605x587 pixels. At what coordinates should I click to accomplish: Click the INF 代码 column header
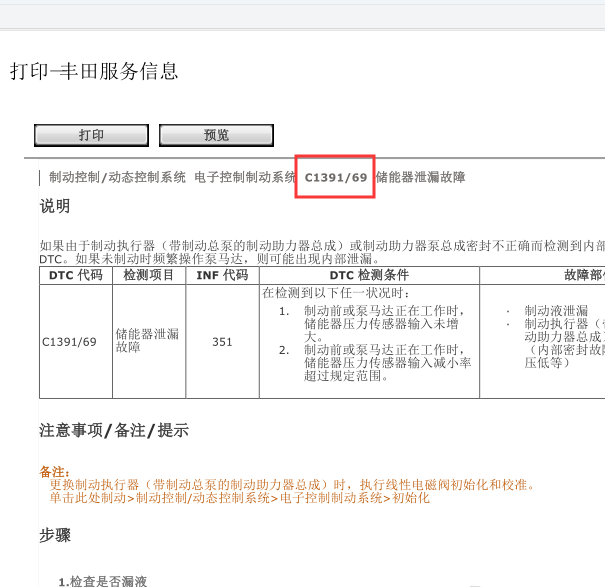click(x=222, y=275)
